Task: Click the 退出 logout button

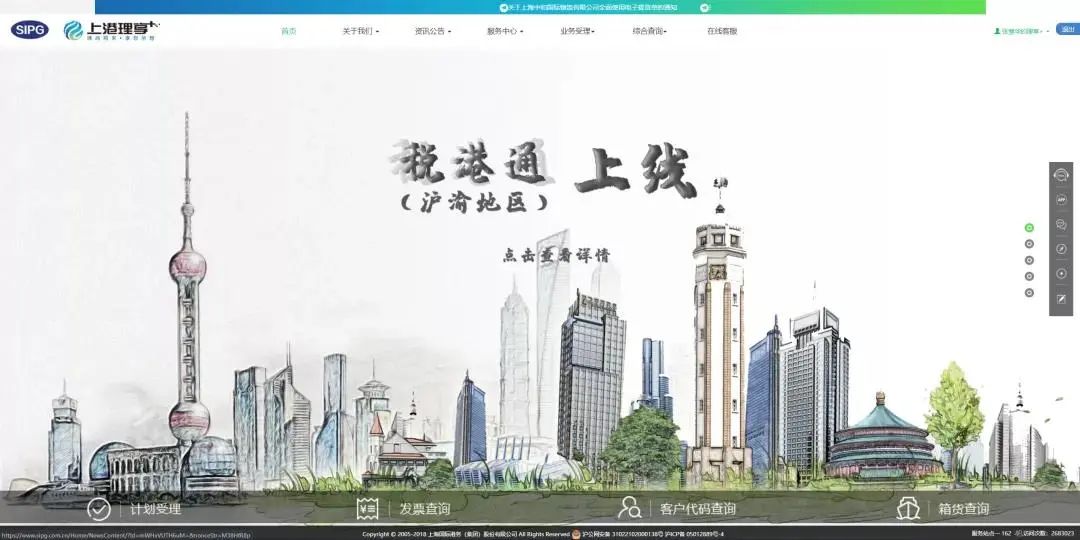Action: (x=1066, y=30)
